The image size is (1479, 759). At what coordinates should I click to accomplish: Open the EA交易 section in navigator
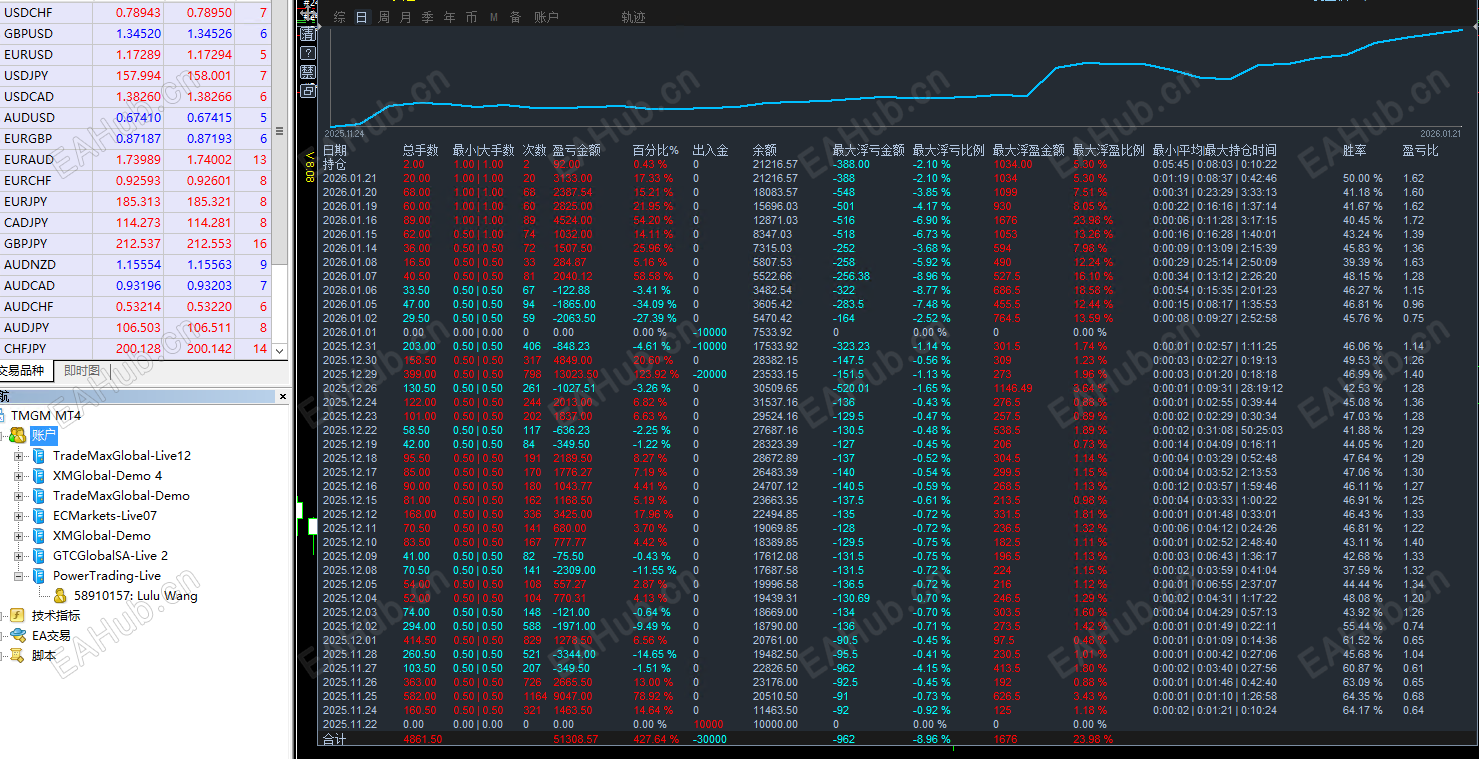[53, 636]
